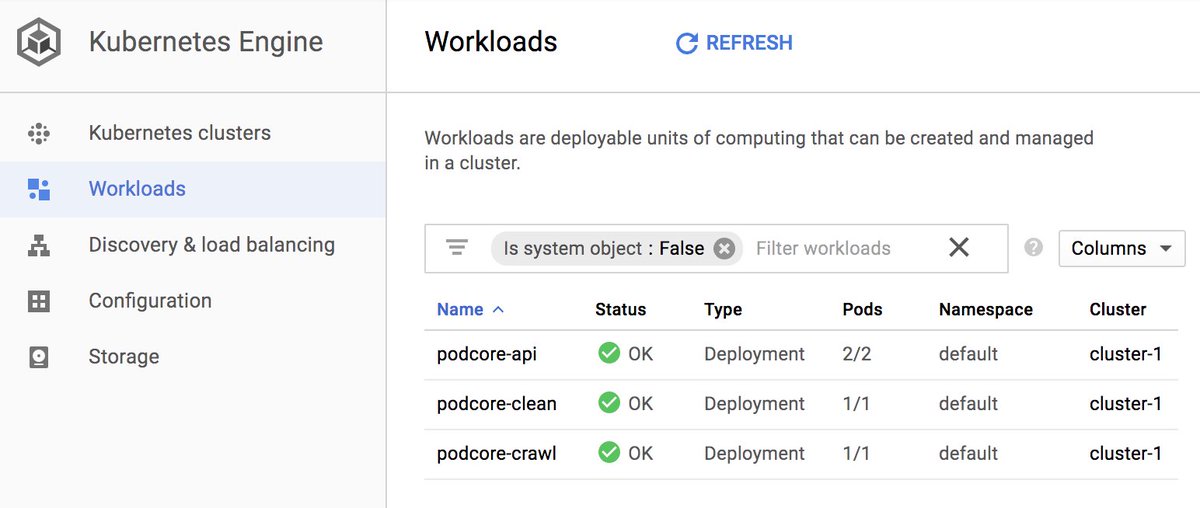
Task: Click the Namespace column header
Action: (x=986, y=310)
